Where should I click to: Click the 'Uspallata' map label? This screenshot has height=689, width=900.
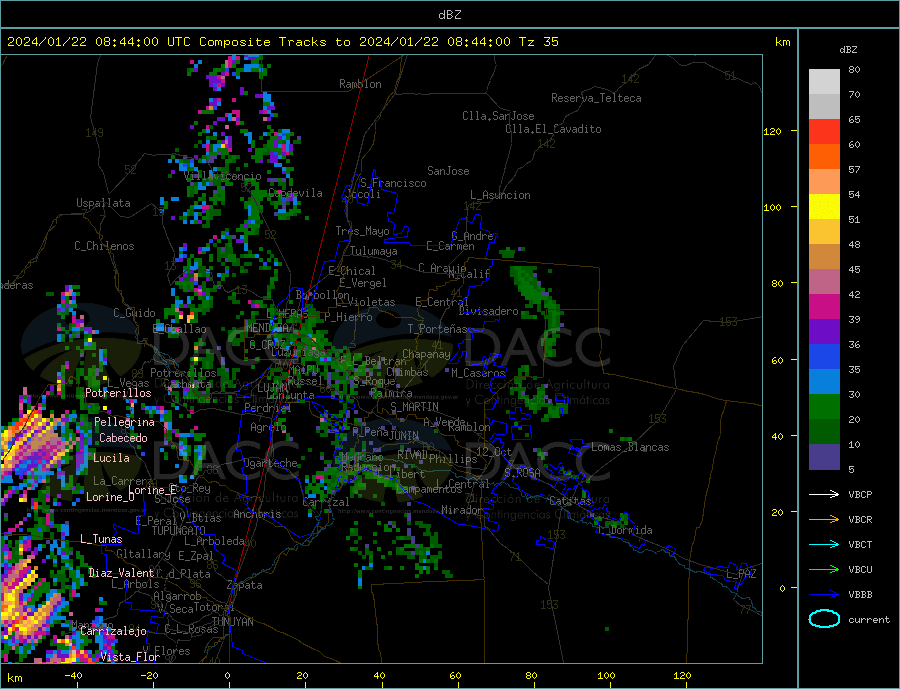103,203
